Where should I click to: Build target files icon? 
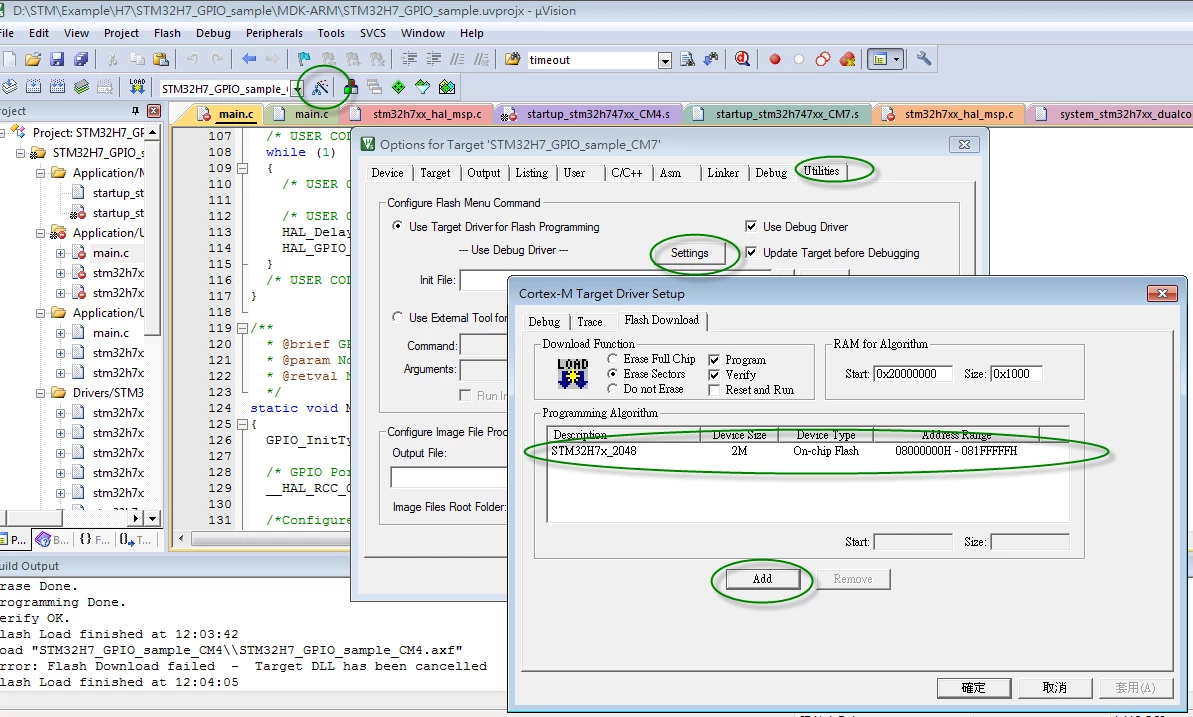pos(33,88)
